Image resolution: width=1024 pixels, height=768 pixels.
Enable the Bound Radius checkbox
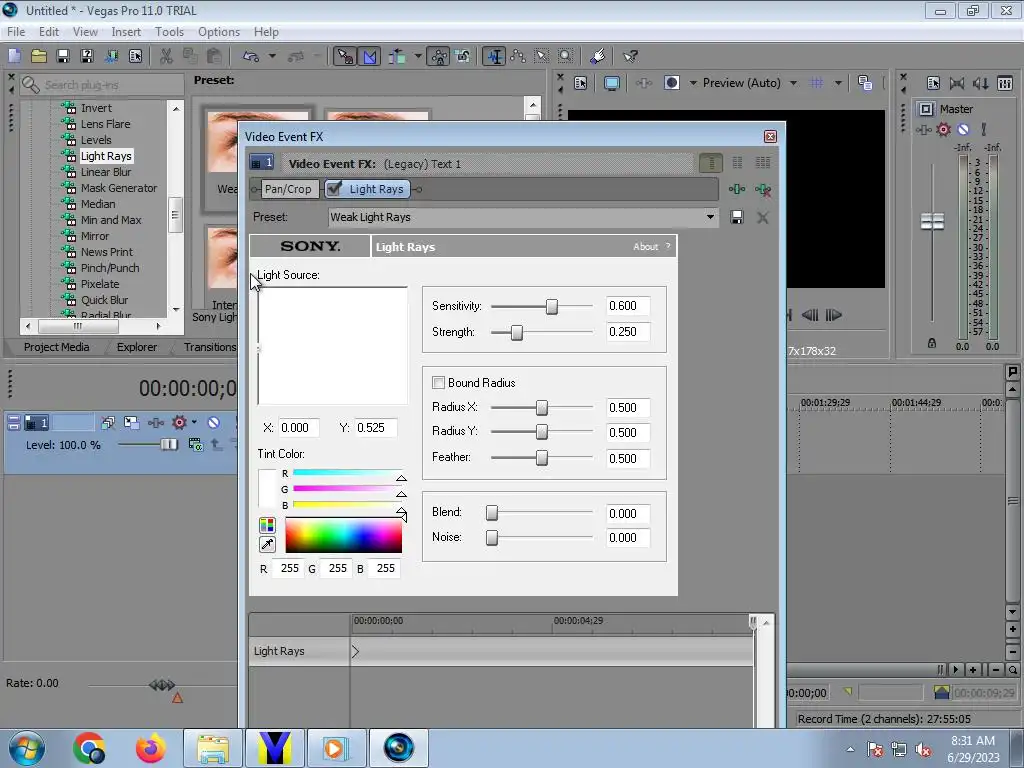tap(438, 383)
